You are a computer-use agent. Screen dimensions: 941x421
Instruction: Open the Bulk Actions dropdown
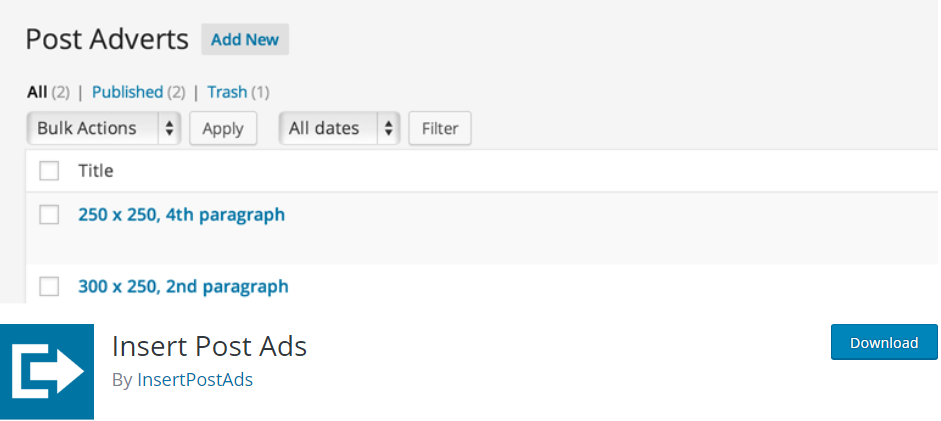102,128
